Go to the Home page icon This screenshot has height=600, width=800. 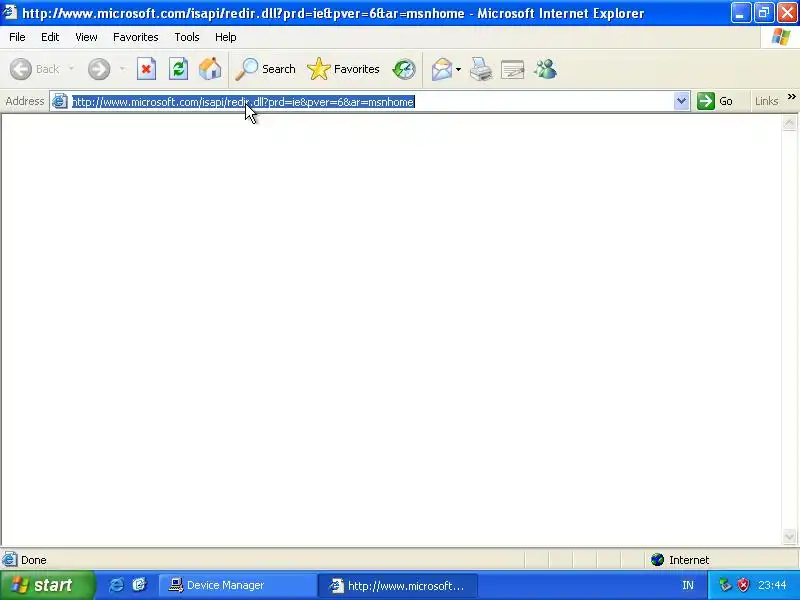tap(210, 69)
